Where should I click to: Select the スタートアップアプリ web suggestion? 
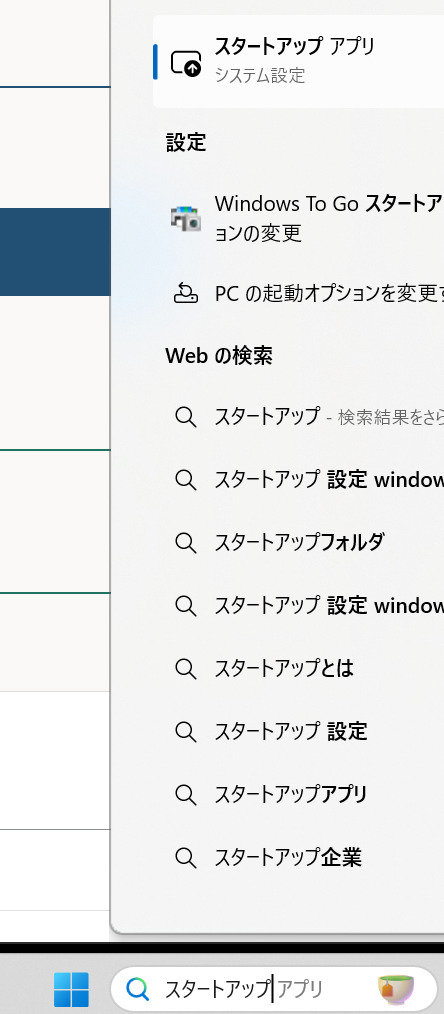pos(299,793)
